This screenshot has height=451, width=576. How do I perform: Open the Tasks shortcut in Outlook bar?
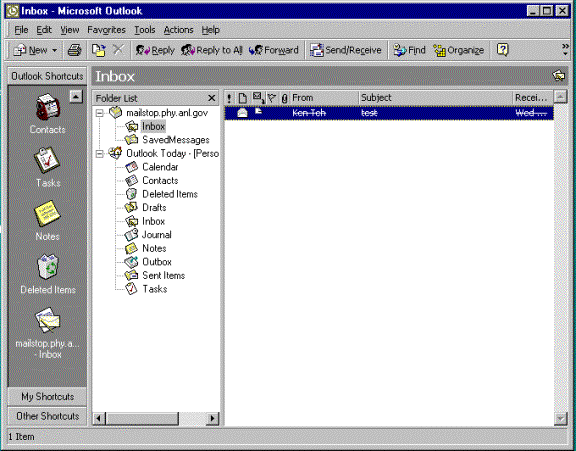(x=47, y=167)
